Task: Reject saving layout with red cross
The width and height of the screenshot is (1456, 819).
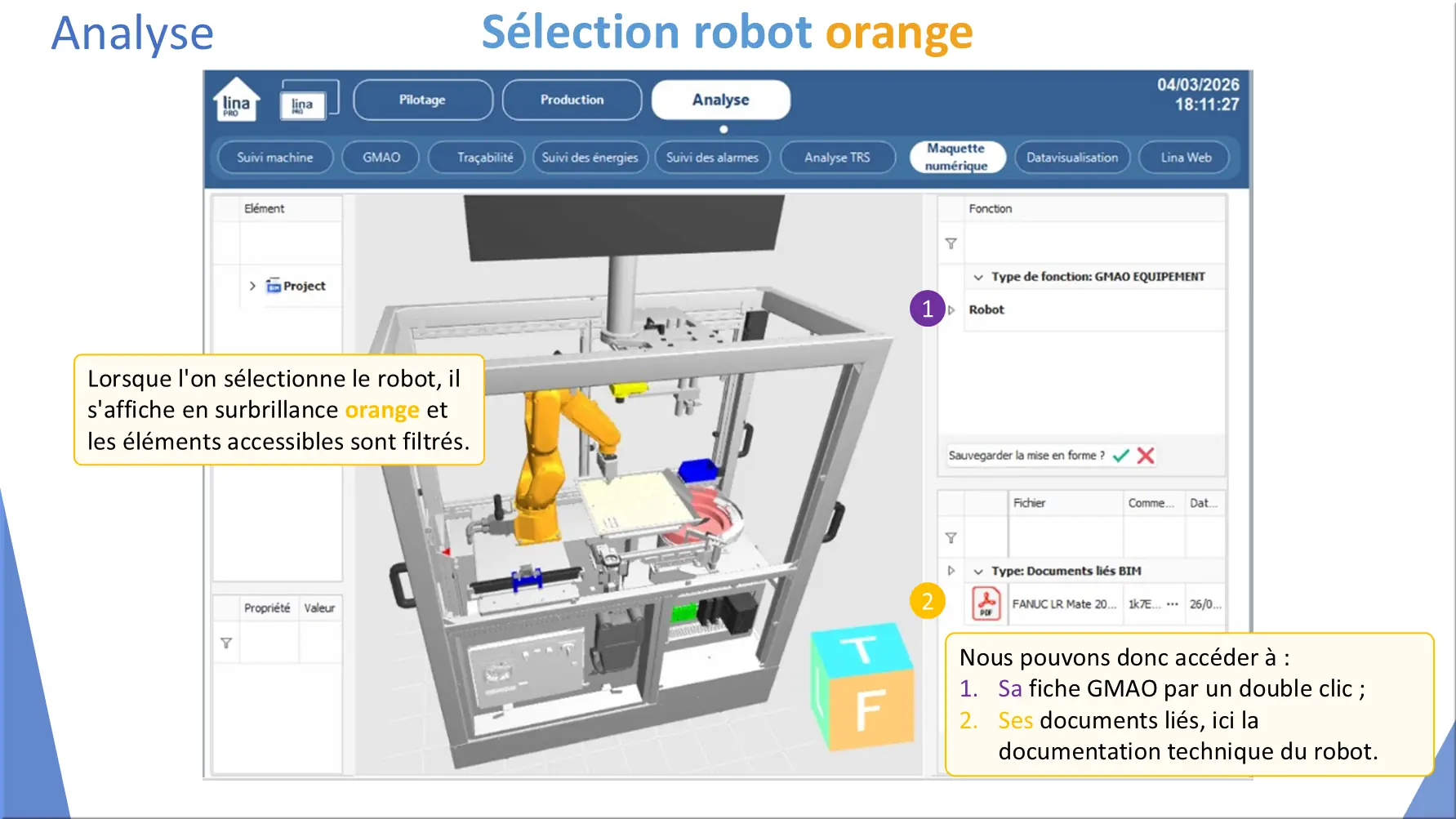Action: pos(1146,456)
